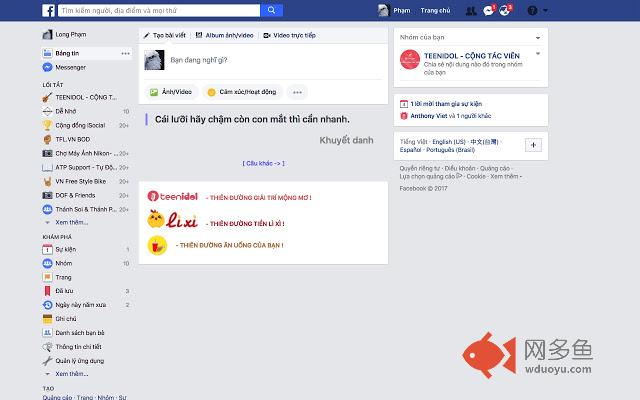The image size is (640, 400).
Task: Click the lixi logo banner
Action: (x=172, y=220)
